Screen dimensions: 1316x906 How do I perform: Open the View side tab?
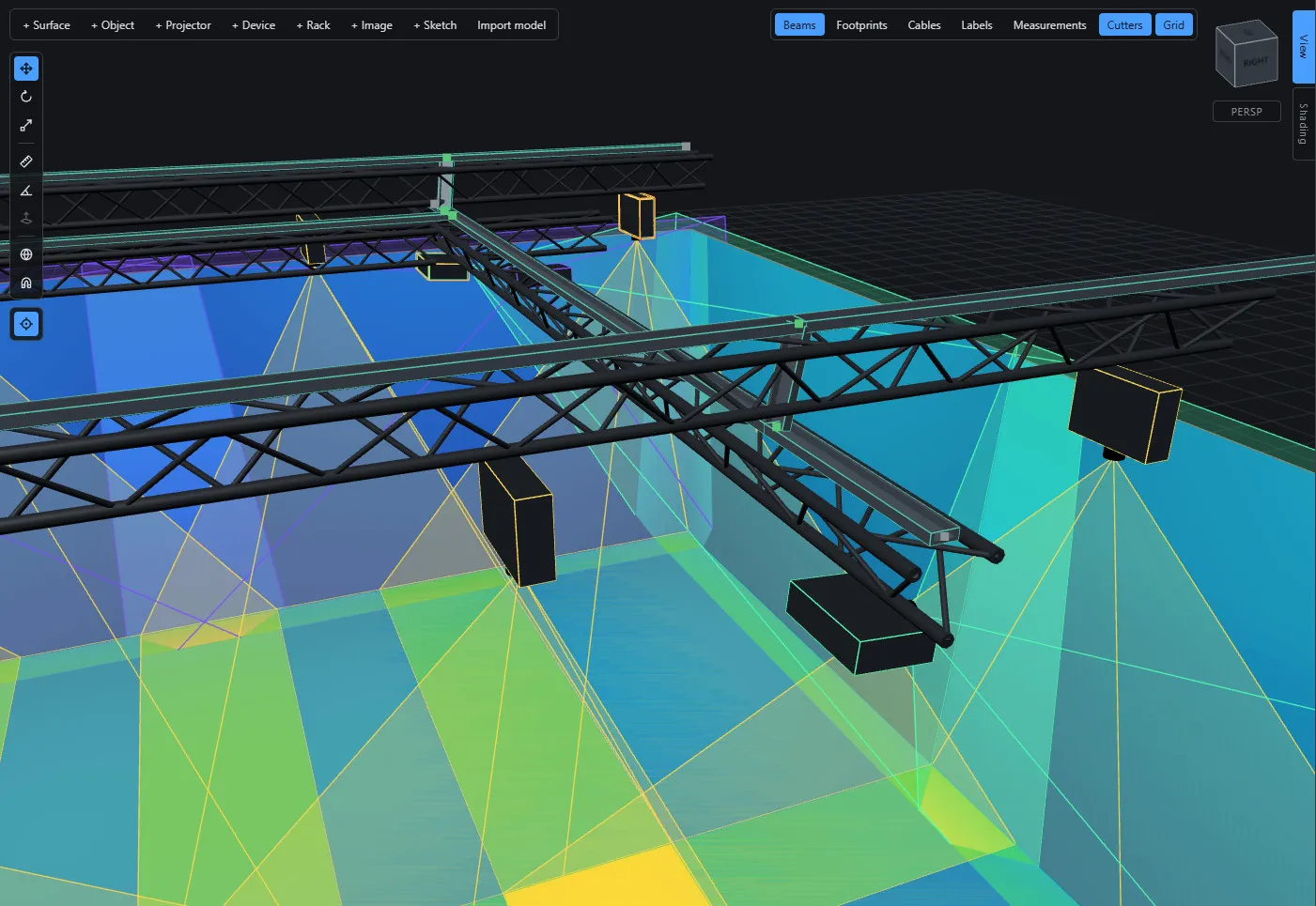click(1304, 47)
